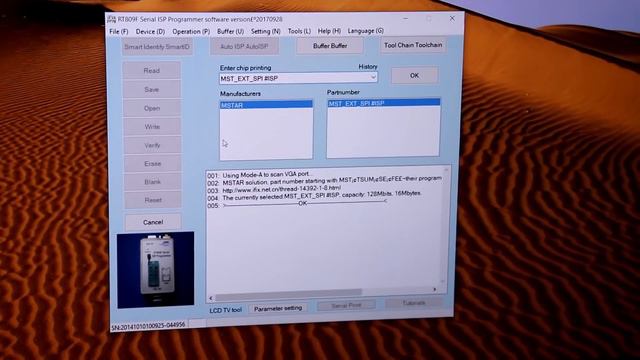Select MSTAR in Manufacturers list
This screenshot has height=360, width=640.
(x=266, y=105)
